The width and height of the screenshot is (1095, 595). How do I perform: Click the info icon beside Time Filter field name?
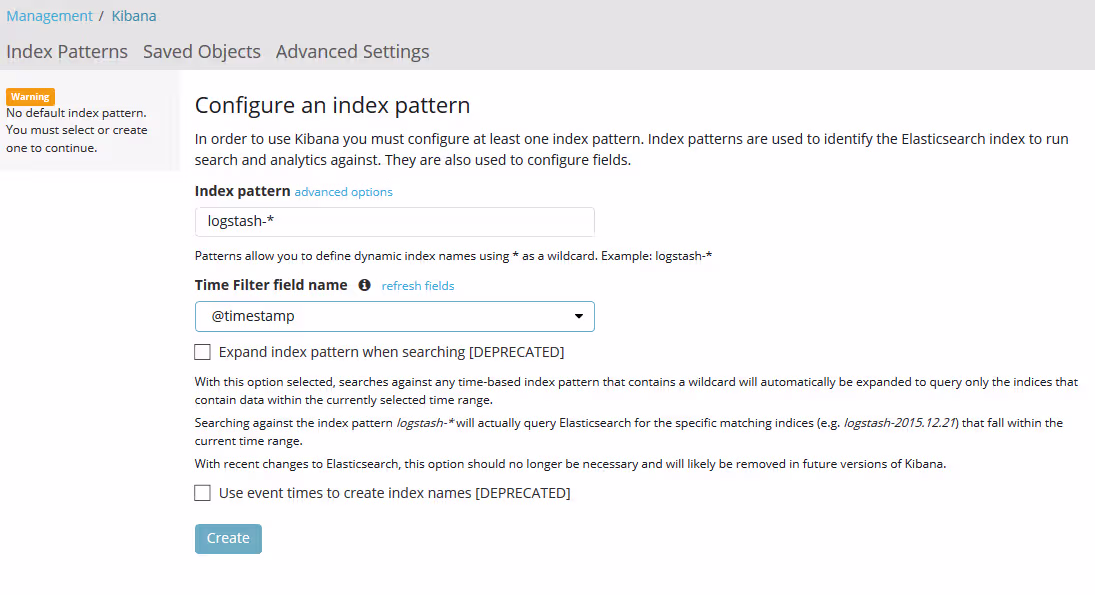tap(364, 285)
